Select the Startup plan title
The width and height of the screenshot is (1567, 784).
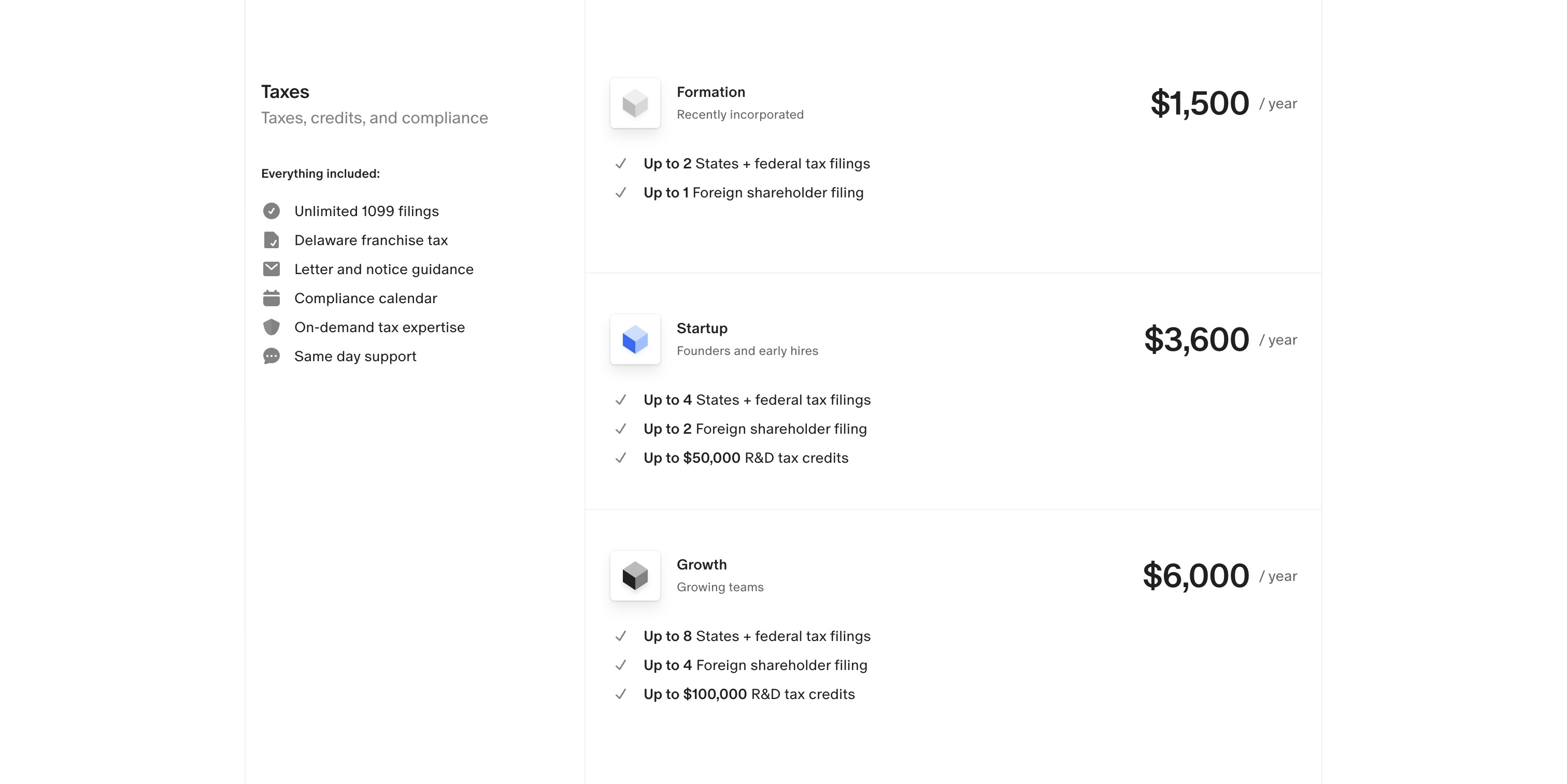[x=702, y=329]
